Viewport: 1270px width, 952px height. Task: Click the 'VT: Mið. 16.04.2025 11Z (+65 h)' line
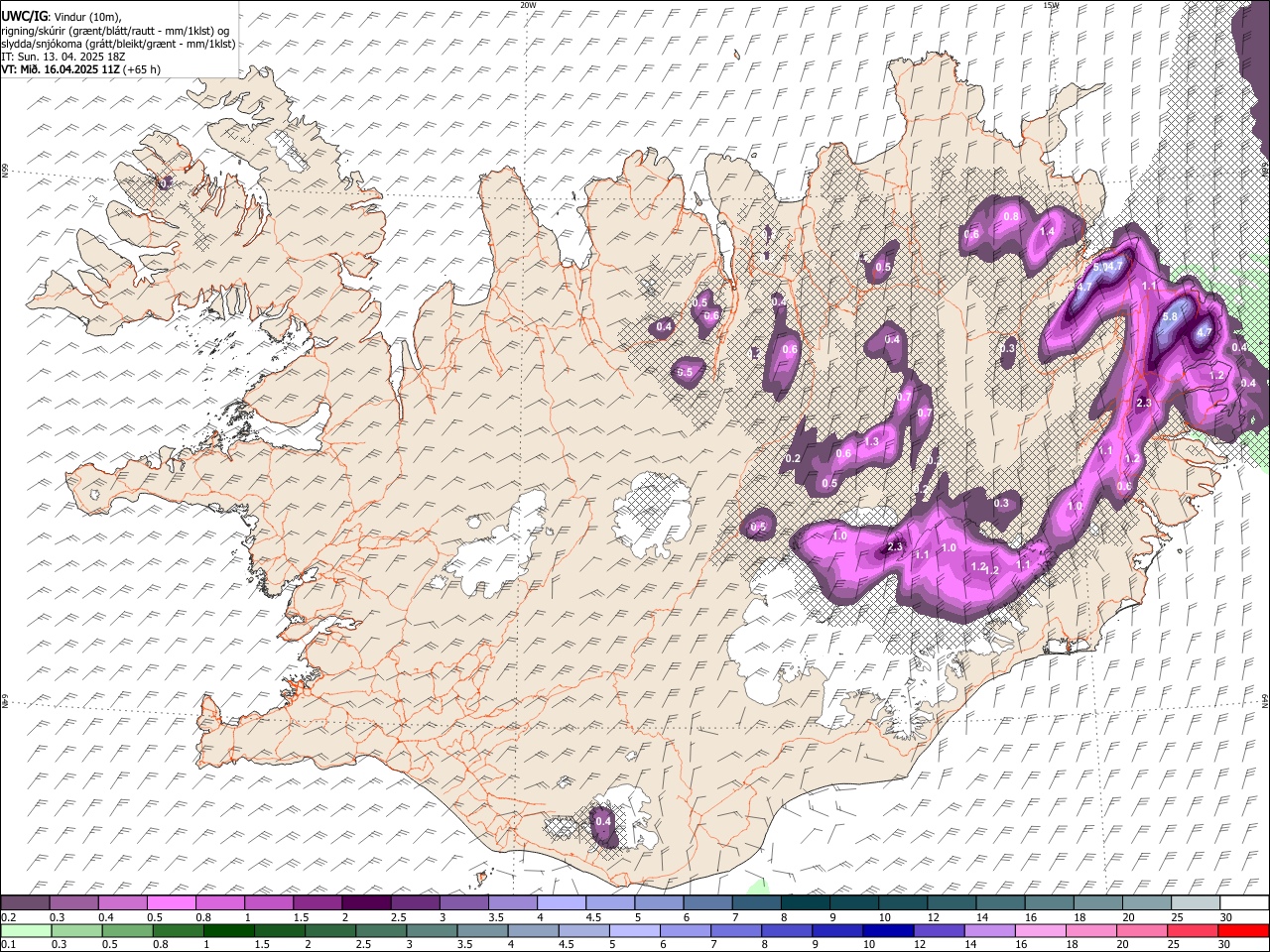tap(81, 69)
